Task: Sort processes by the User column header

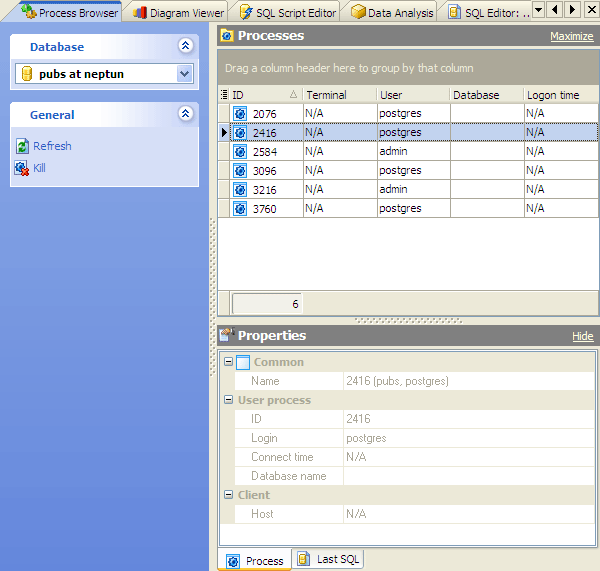Action: [412, 95]
